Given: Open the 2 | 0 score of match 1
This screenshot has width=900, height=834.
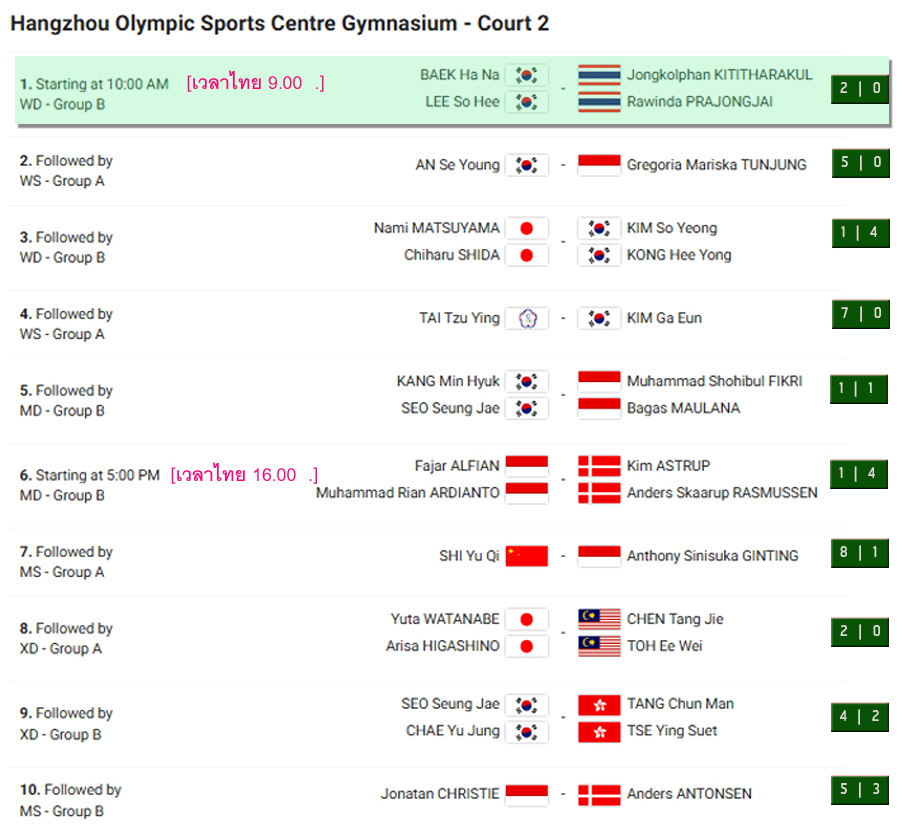Looking at the screenshot, I should [x=860, y=88].
